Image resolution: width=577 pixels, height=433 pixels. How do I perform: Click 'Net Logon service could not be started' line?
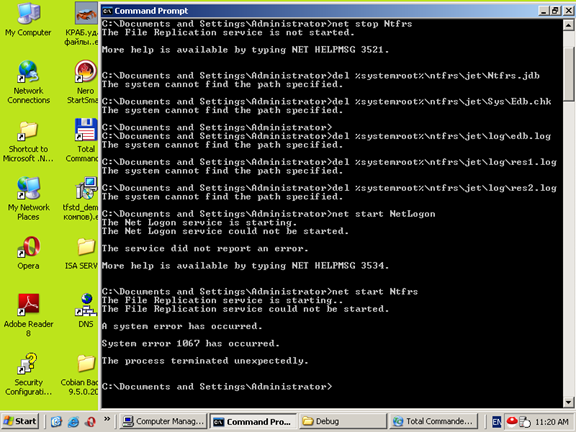pos(225,231)
